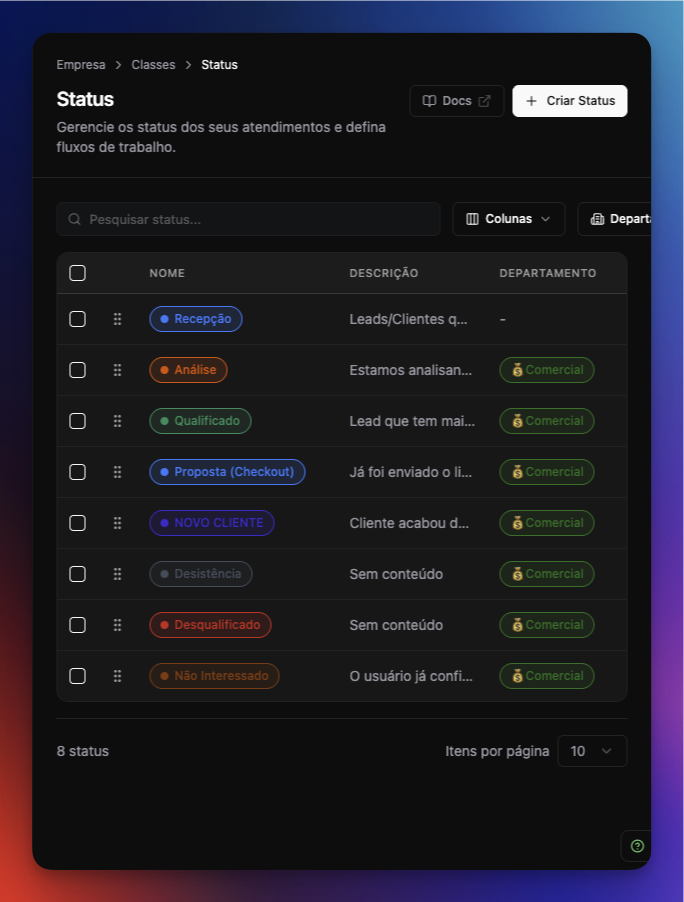Click Comercial tag in Qualificado row
Viewport: 684px width, 902px height.
point(547,421)
